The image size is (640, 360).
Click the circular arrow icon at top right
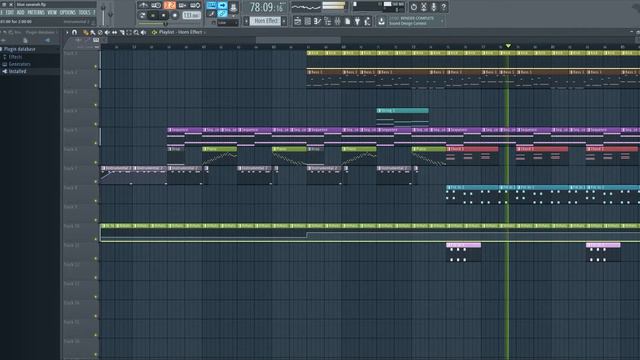tap(413, 7)
